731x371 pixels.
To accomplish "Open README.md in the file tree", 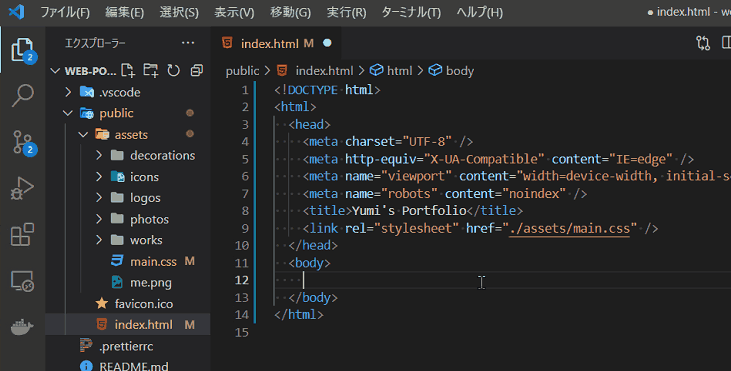I will (134, 366).
